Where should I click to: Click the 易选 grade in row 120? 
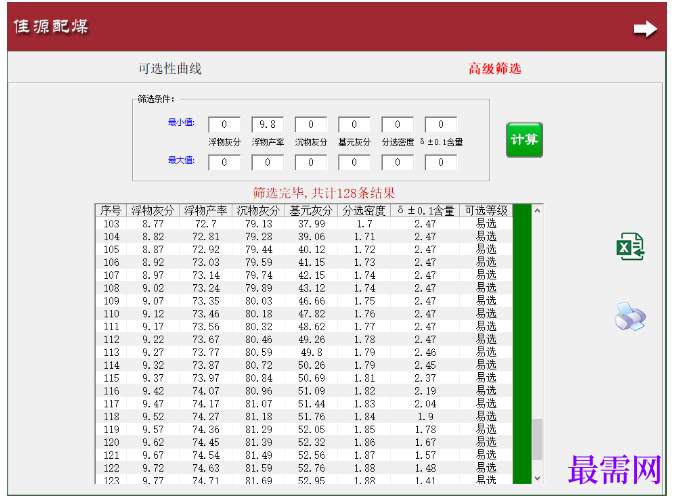tap(486, 442)
